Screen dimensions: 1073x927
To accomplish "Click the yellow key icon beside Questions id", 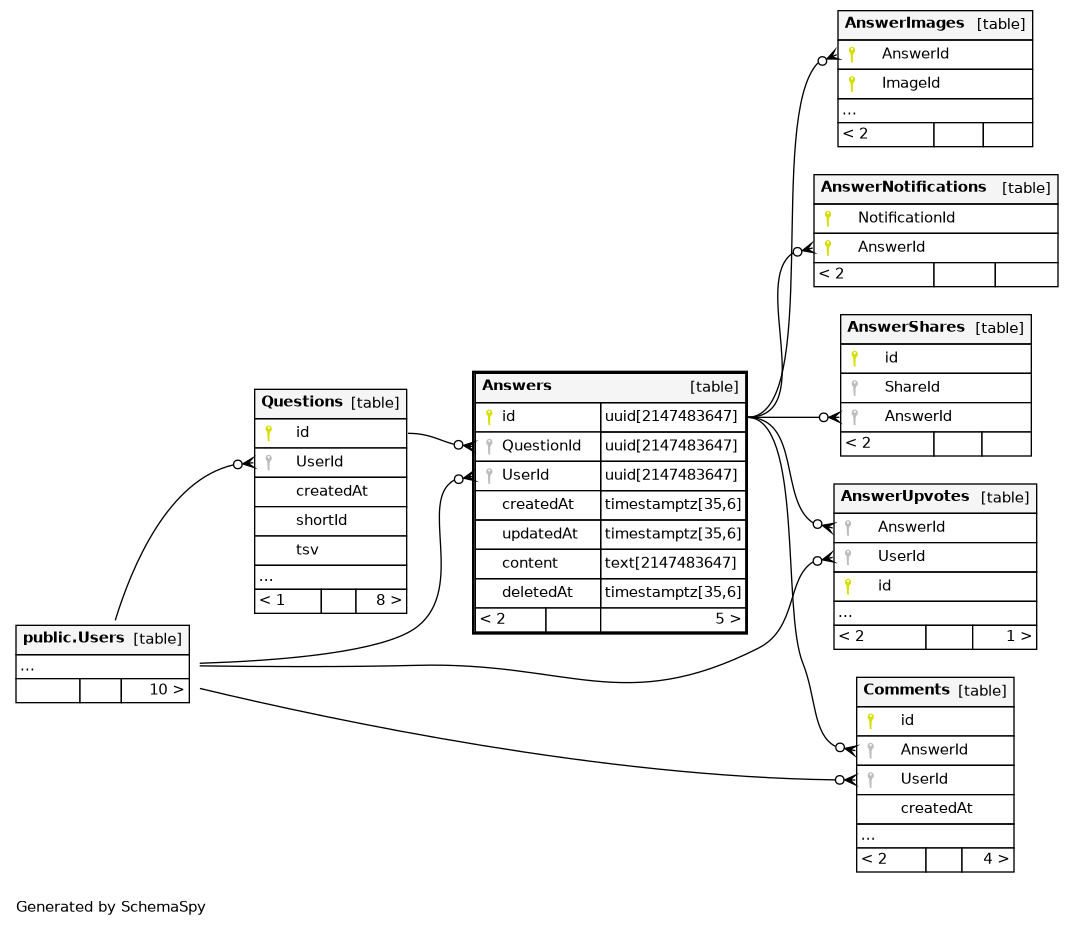I will click(x=268, y=433).
